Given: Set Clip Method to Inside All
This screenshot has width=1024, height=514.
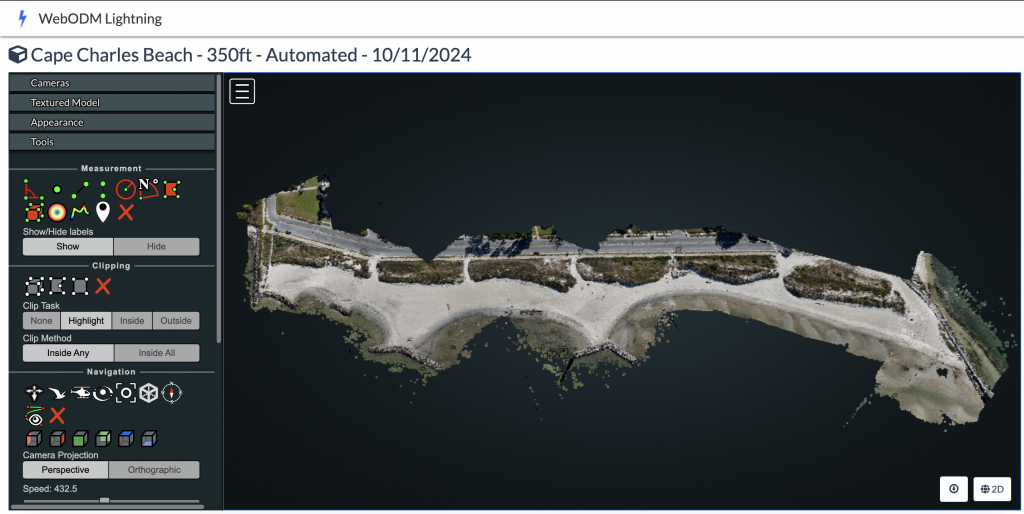Looking at the screenshot, I should coord(156,353).
